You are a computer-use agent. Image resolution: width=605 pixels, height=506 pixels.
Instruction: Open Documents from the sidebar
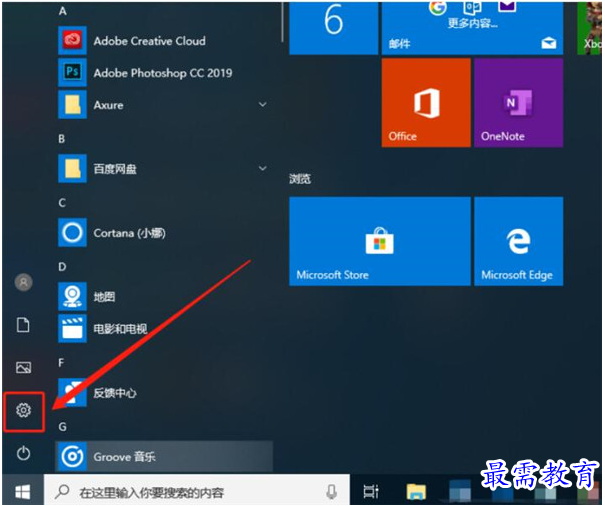[x=23, y=325]
